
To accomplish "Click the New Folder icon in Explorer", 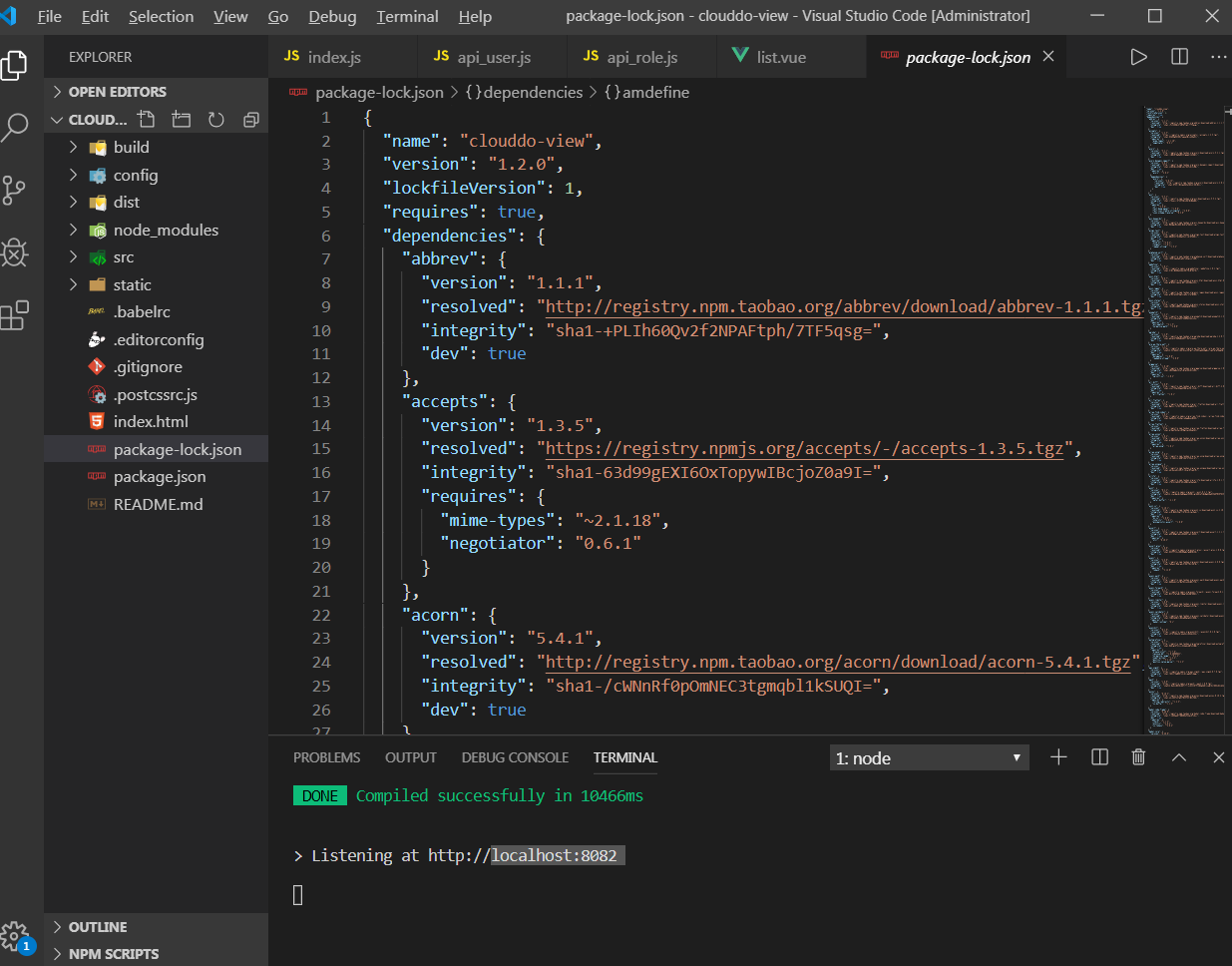I will (181, 119).
